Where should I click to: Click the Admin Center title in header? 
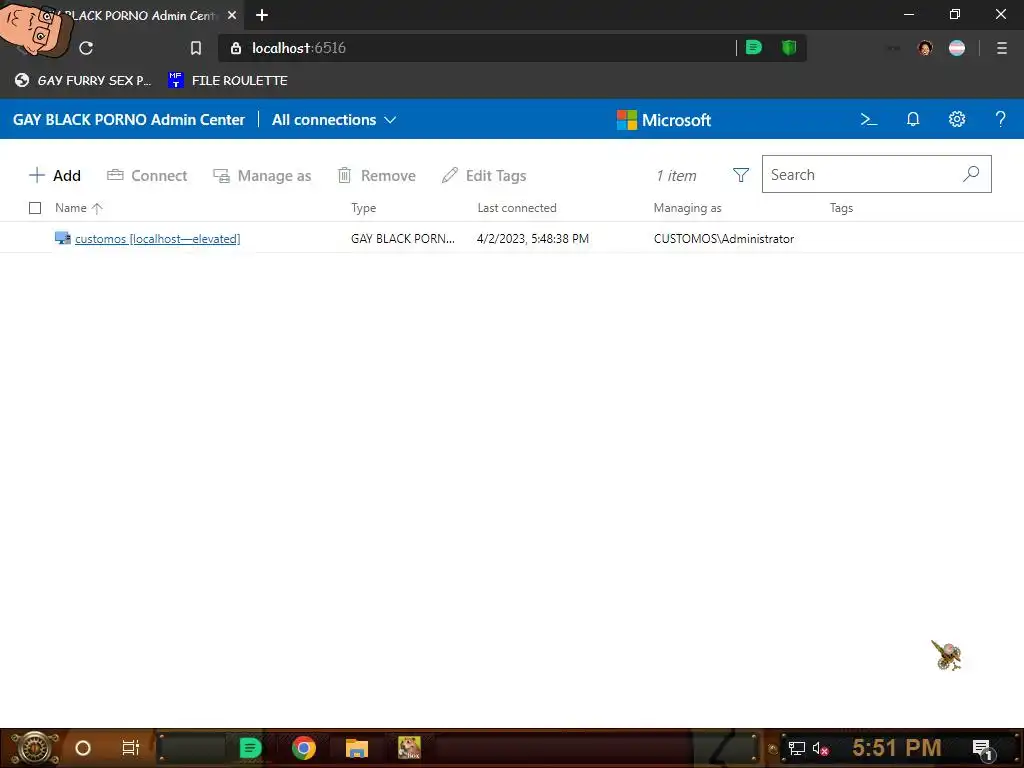click(x=129, y=120)
